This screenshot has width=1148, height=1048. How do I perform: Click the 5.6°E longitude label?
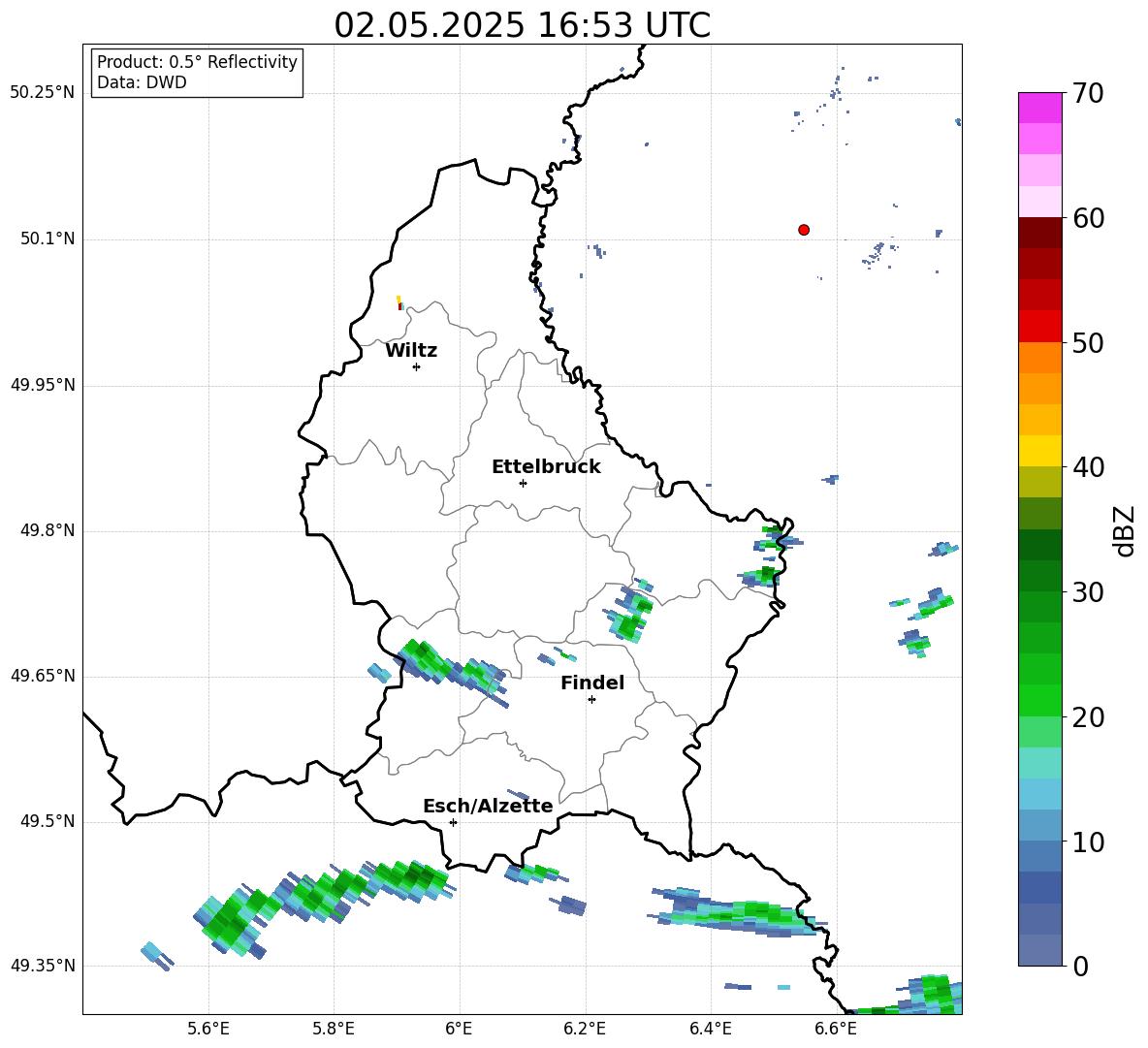click(208, 1029)
